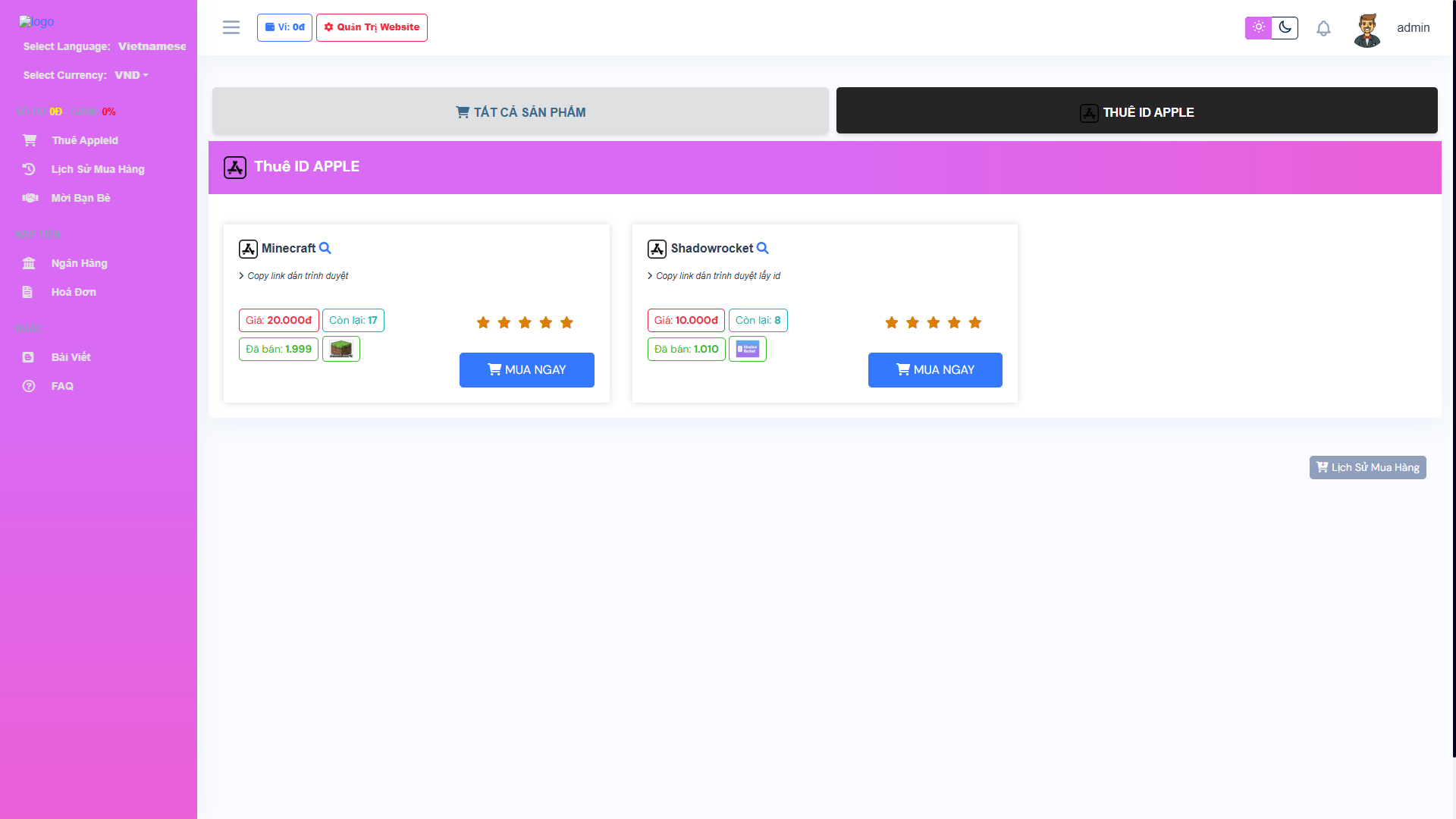Click magnifier icon next to Minecraft
This screenshot has width=1456, height=819.
(x=325, y=248)
